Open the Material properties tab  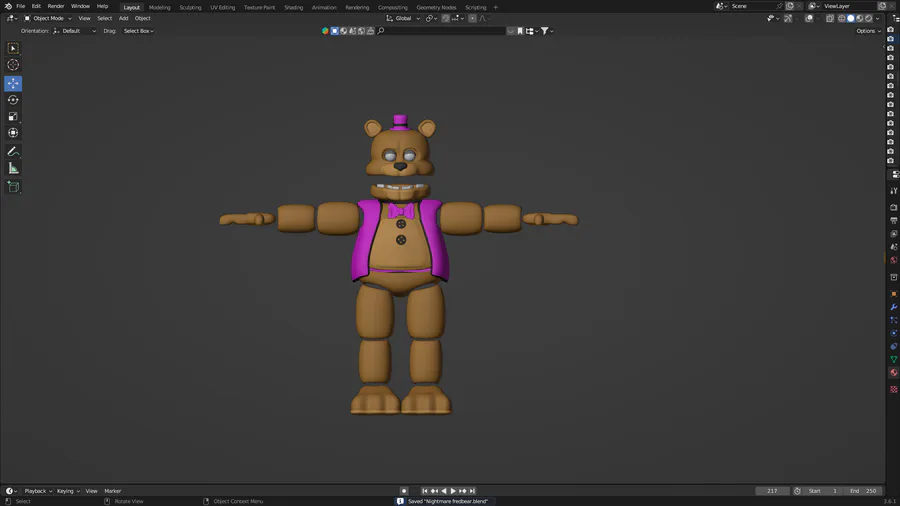894,373
